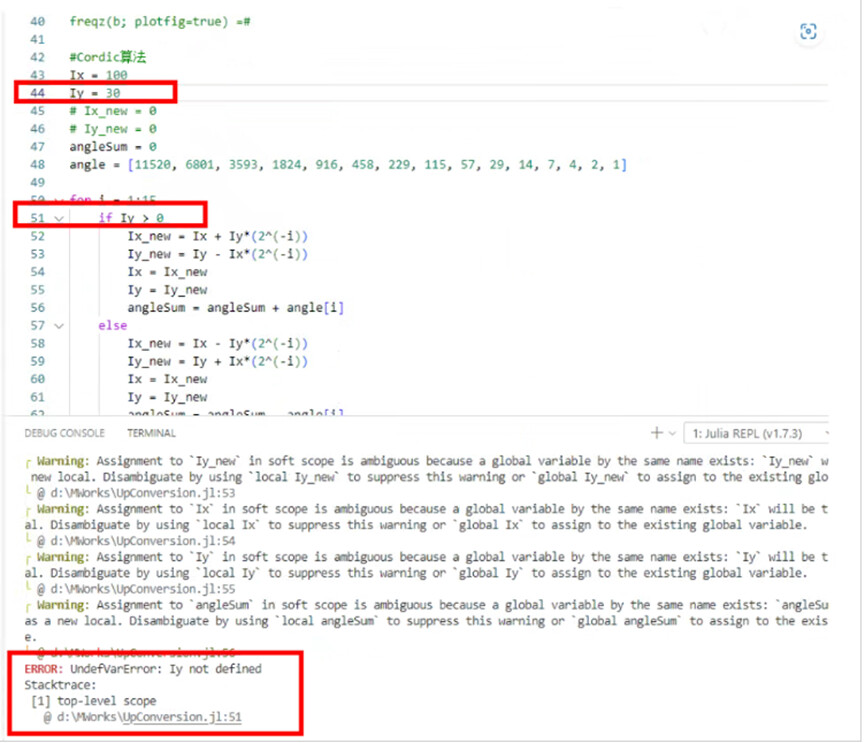The image size is (865, 743).
Task: Open the Julia REPL (v1.7.3) terminal selector
Action: click(x=756, y=434)
